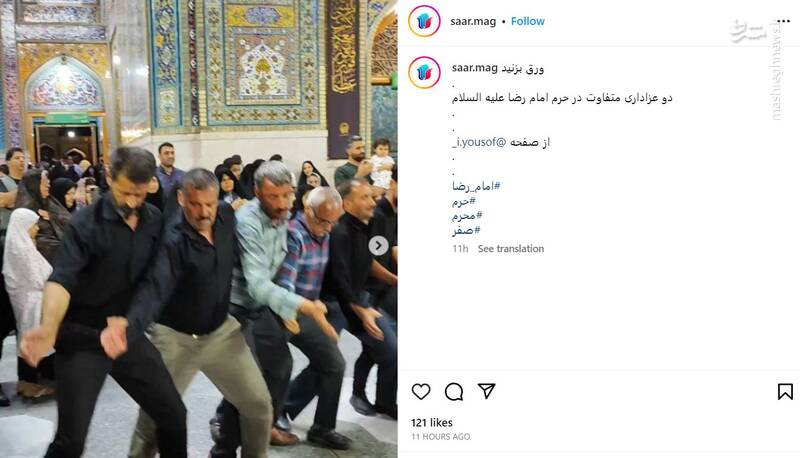Click the post video thumbnail
The width and height of the screenshot is (800, 458).
[x=198, y=229]
